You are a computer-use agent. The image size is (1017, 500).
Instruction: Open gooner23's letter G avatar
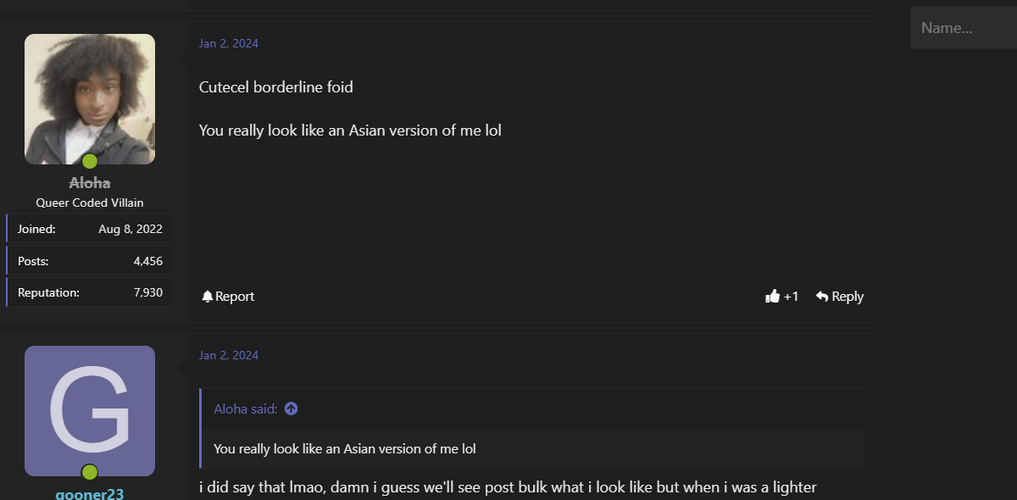90,411
